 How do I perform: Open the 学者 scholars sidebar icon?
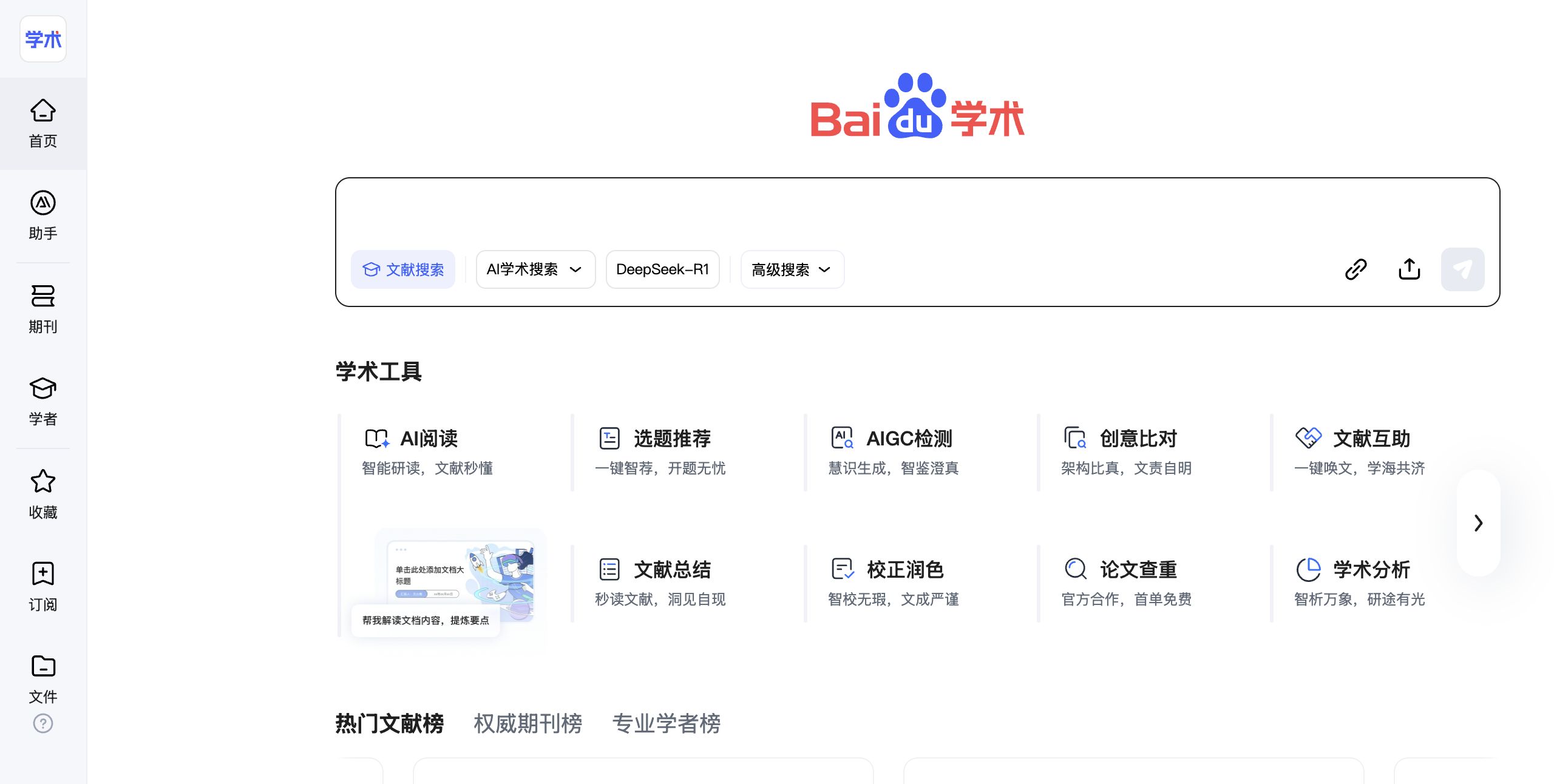[x=42, y=401]
